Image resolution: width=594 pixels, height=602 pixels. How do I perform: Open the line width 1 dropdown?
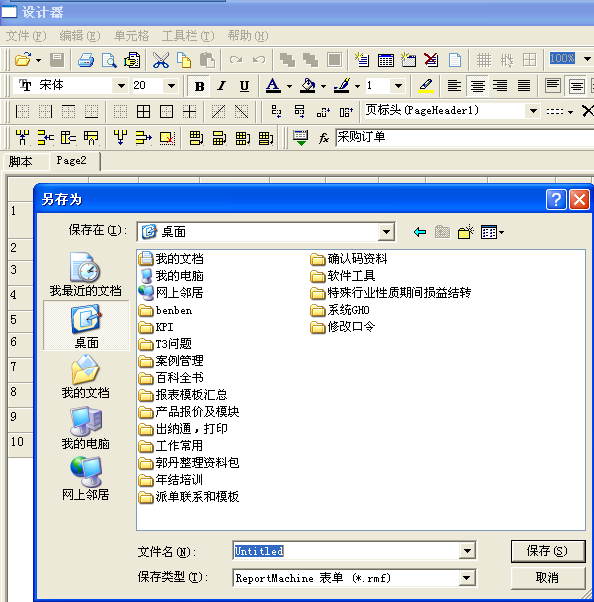click(x=398, y=85)
